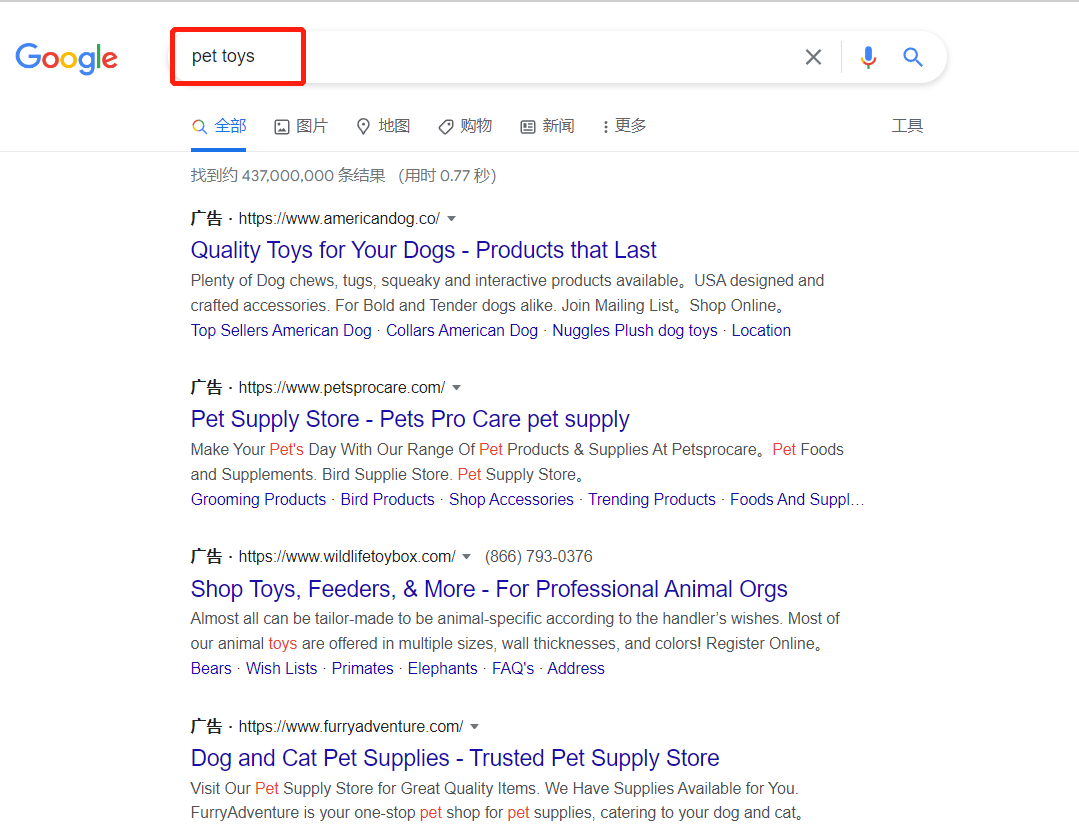Visit the 'Nuggles Plush dog toys' link
This screenshot has height=836, width=1079.
click(x=634, y=330)
